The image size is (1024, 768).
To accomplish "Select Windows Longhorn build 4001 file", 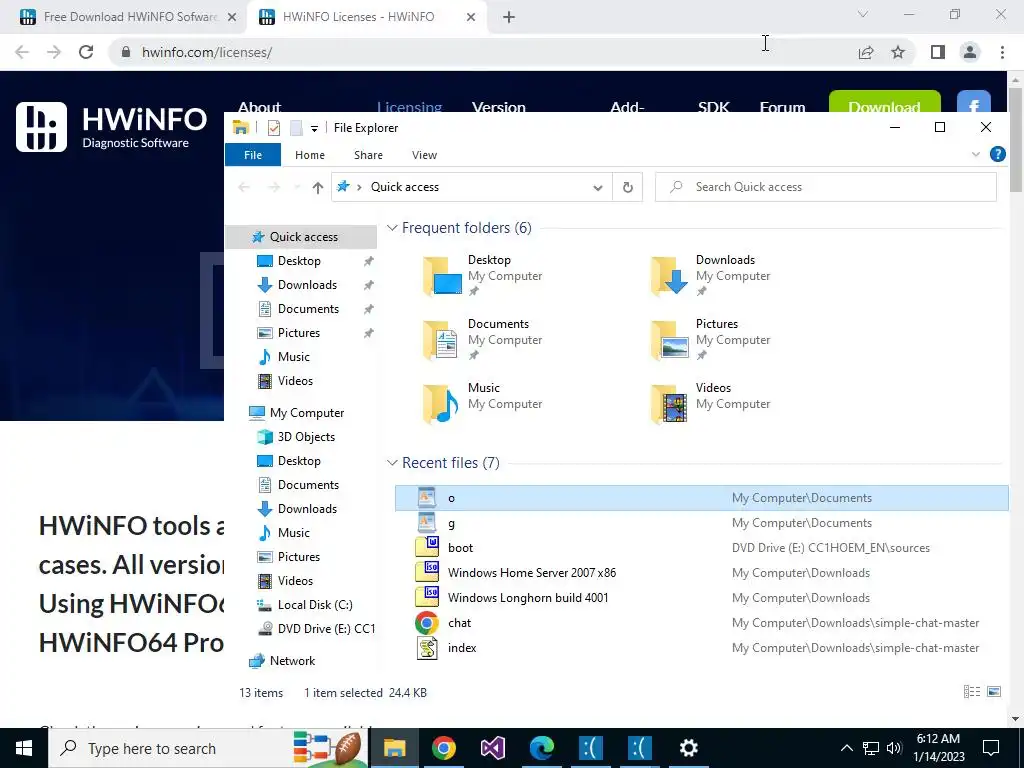I will coord(701,598).
